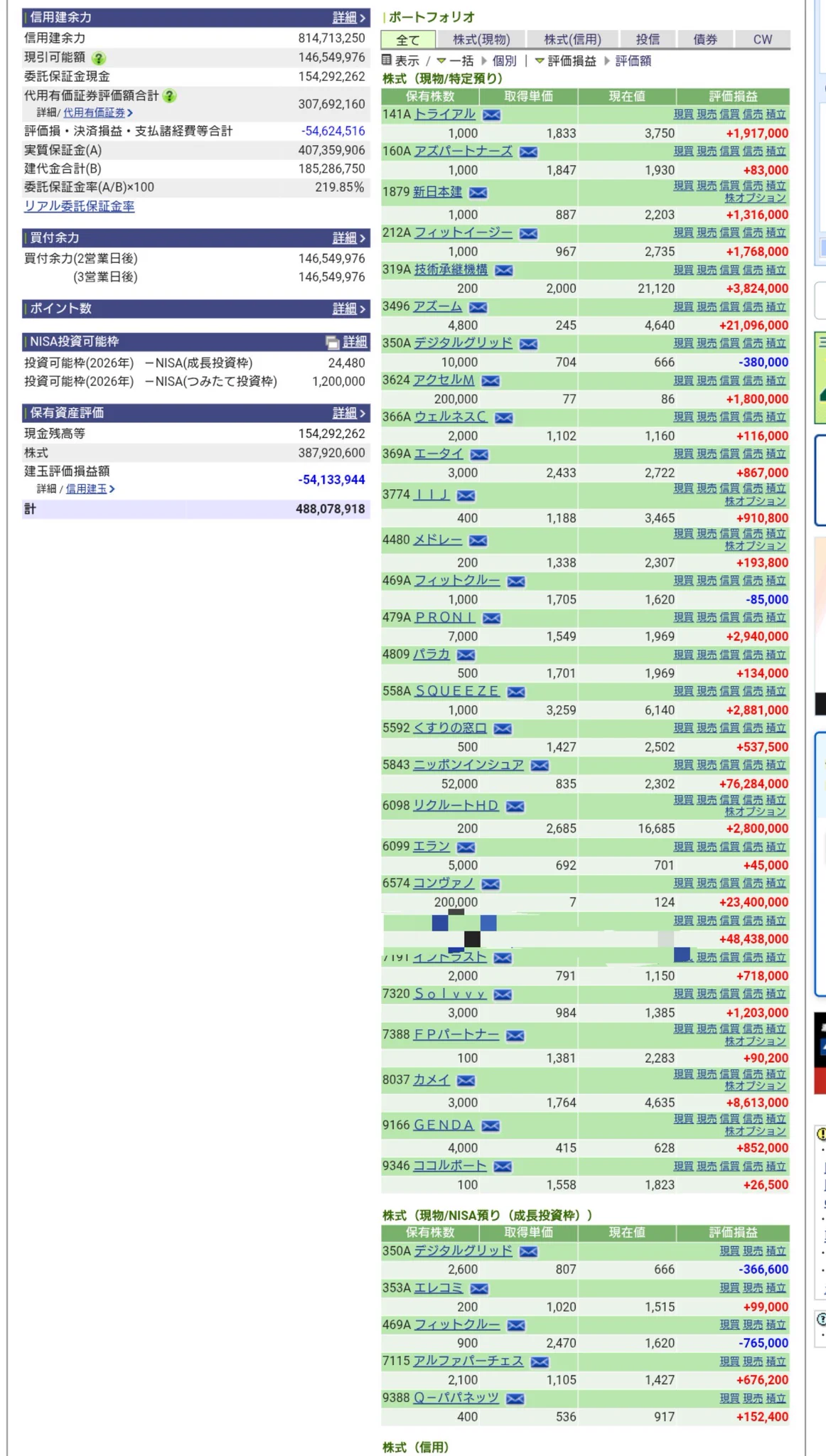Click the envelope icon beside アズーム
Viewport: 826px width, 1456px height.
point(478,307)
